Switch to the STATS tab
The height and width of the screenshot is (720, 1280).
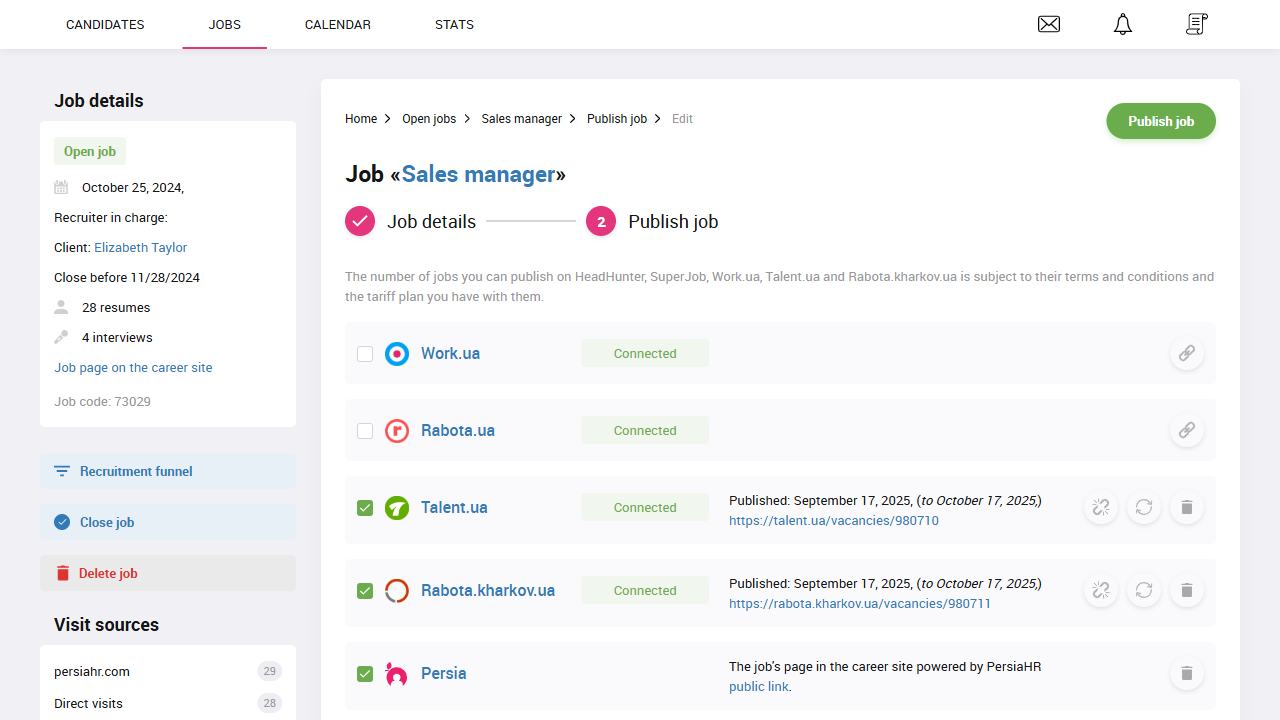pos(454,24)
